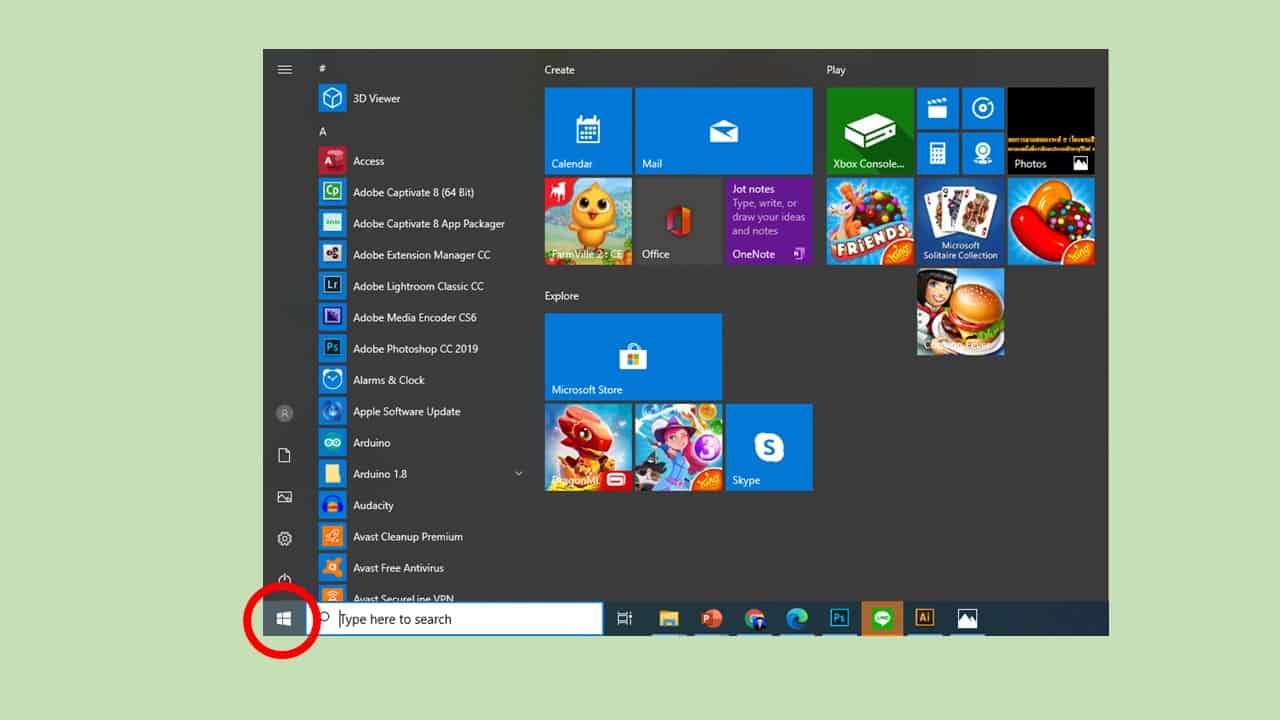Open Microsoft Edge from the taskbar
This screenshot has width=1280, height=720.
pos(797,619)
